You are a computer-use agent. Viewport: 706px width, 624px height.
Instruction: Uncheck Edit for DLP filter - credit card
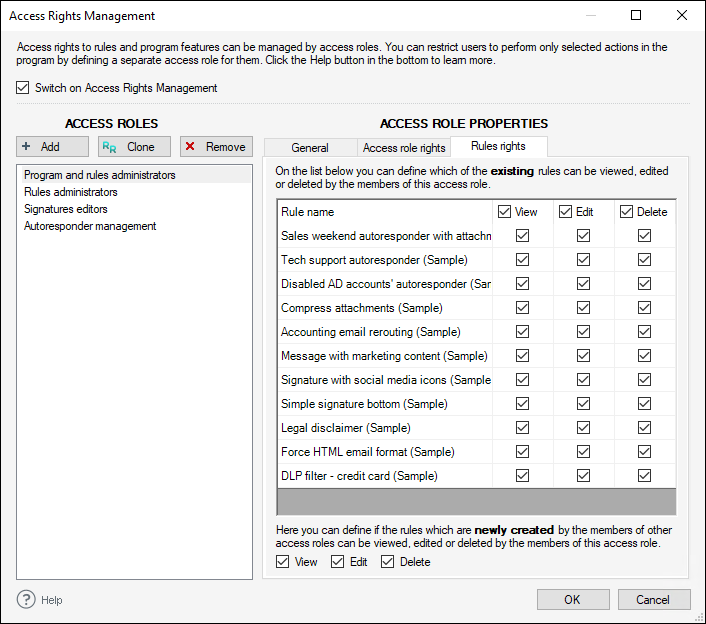click(x=584, y=476)
